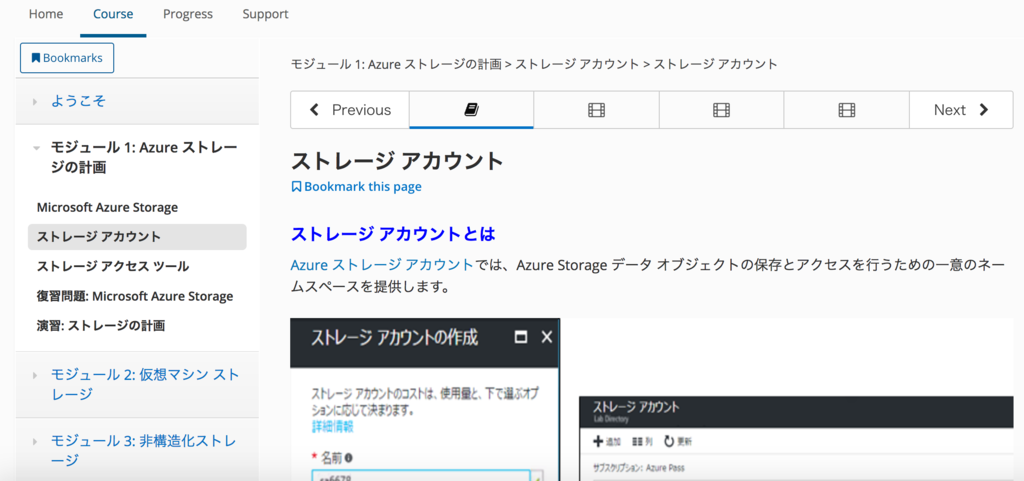
Task: Open 復習問題: Microsoft Azure Storage item
Action: click(x=135, y=296)
